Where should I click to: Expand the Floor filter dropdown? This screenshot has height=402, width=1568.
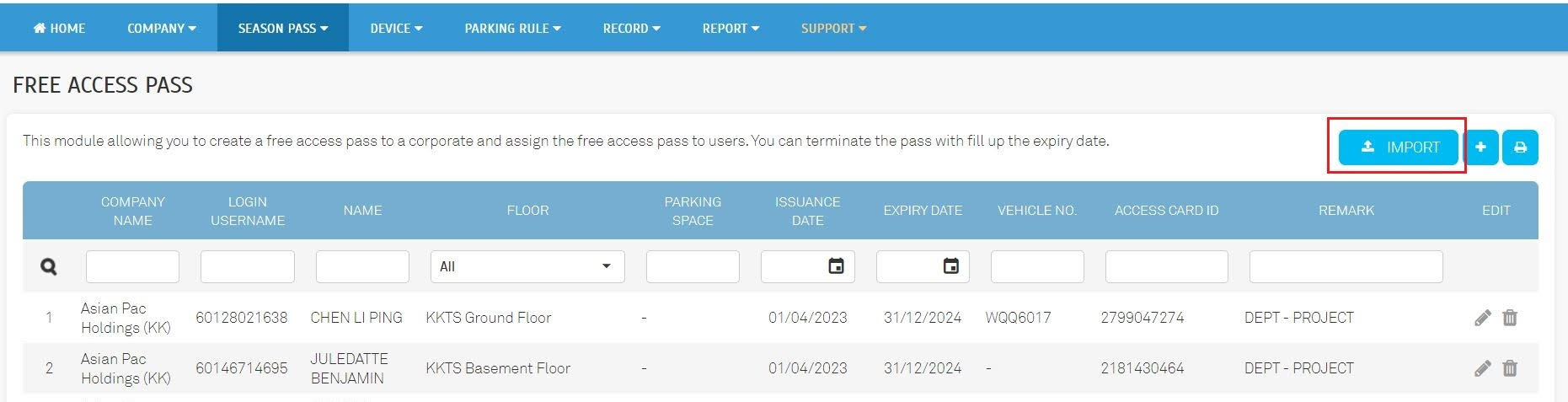tap(527, 266)
